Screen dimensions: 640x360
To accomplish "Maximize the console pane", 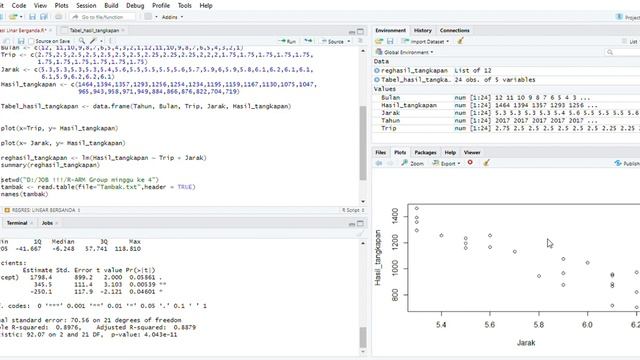I will [x=360, y=223].
